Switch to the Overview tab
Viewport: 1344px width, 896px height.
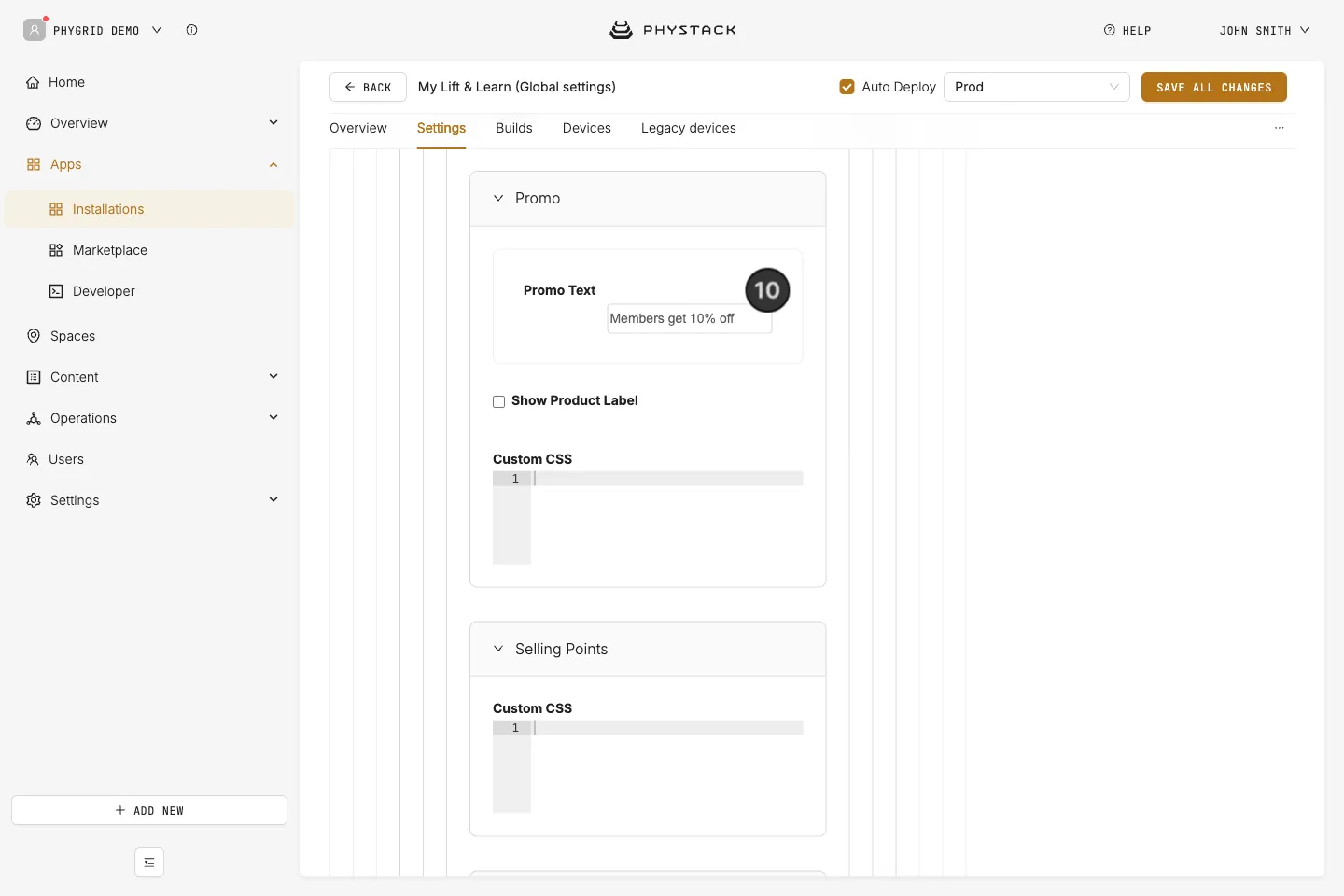click(x=358, y=128)
